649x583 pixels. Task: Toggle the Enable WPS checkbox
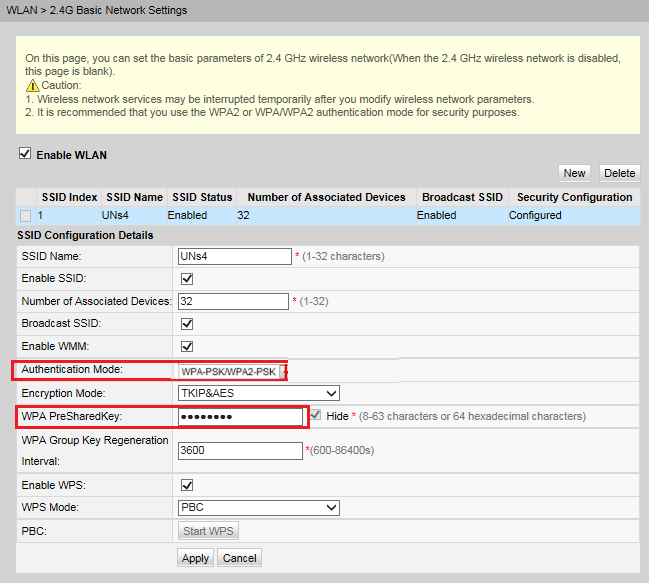pos(186,485)
